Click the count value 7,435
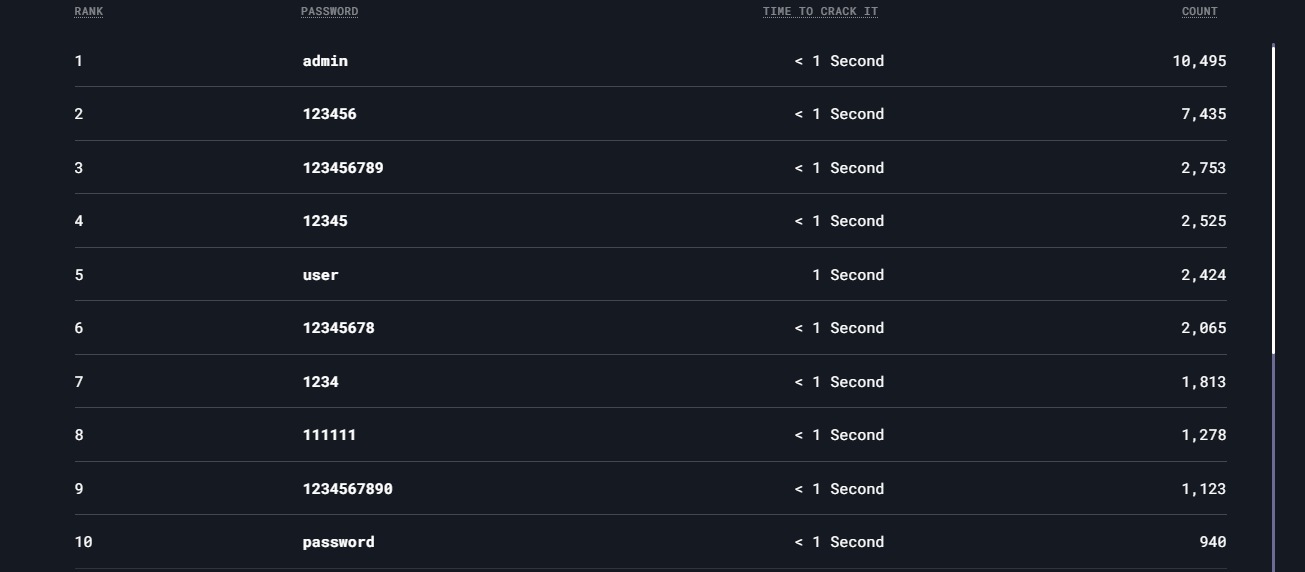Image resolution: width=1305 pixels, height=572 pixels. (1203, 114)
